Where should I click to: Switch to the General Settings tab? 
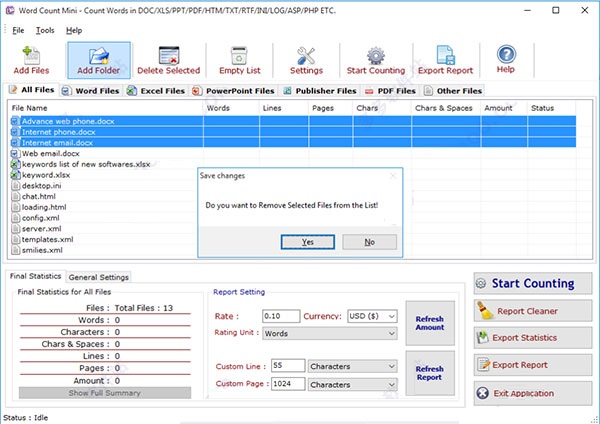pos(100,277)
